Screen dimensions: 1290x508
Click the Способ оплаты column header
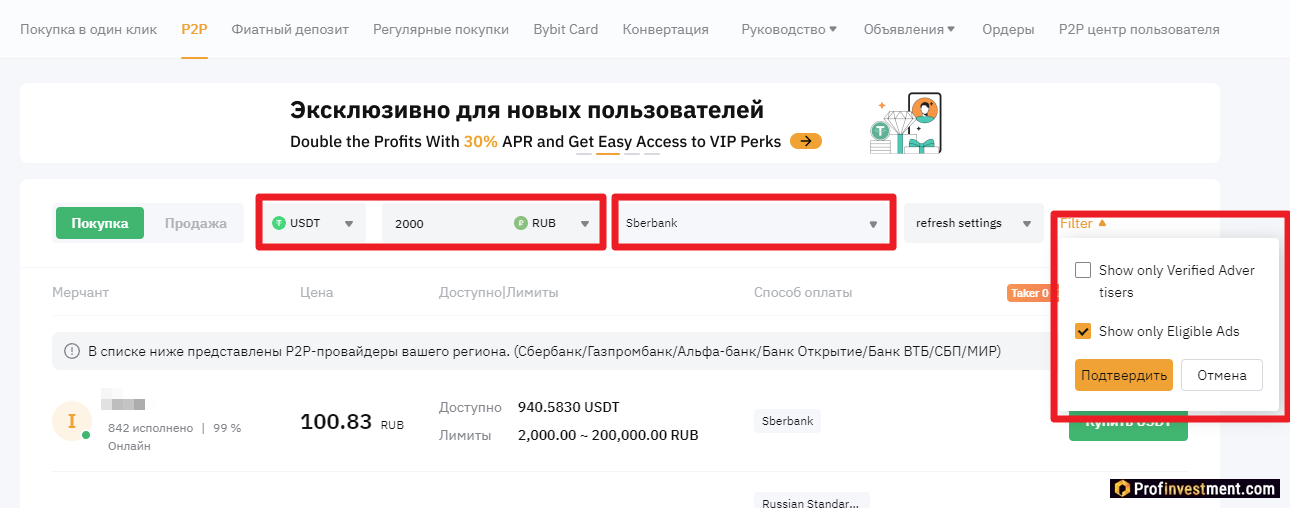803,292
